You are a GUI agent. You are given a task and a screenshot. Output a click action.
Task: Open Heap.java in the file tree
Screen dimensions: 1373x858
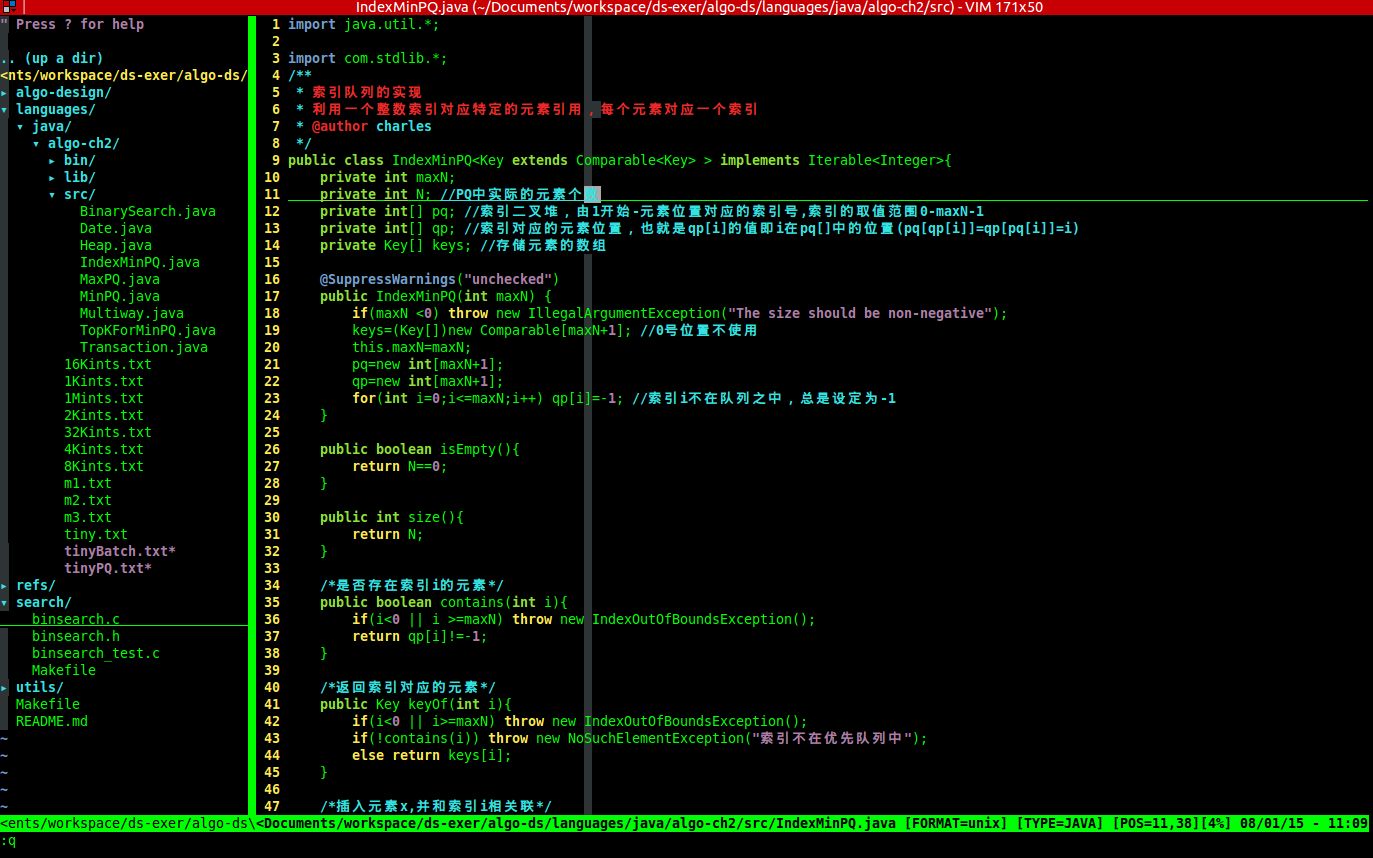115,246
